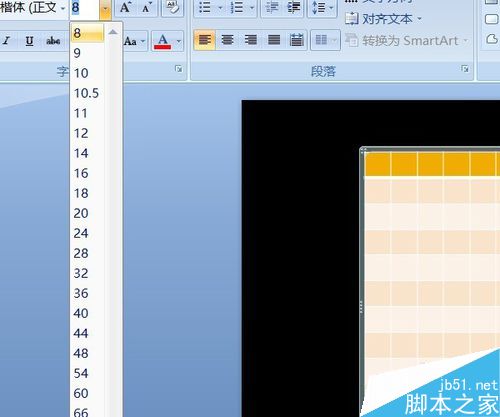
Task: Choose font size 20
Action: tap(87, 213)
